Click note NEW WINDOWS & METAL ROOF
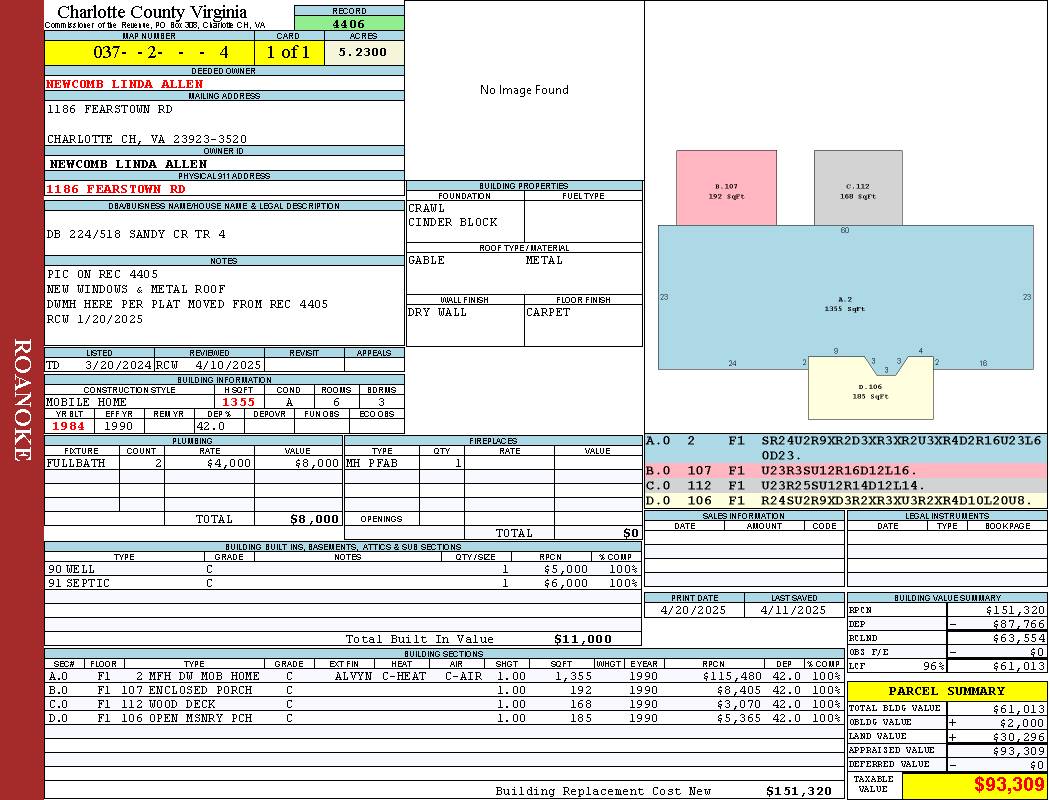The image size is (1050, 800). tap(136, 289)
